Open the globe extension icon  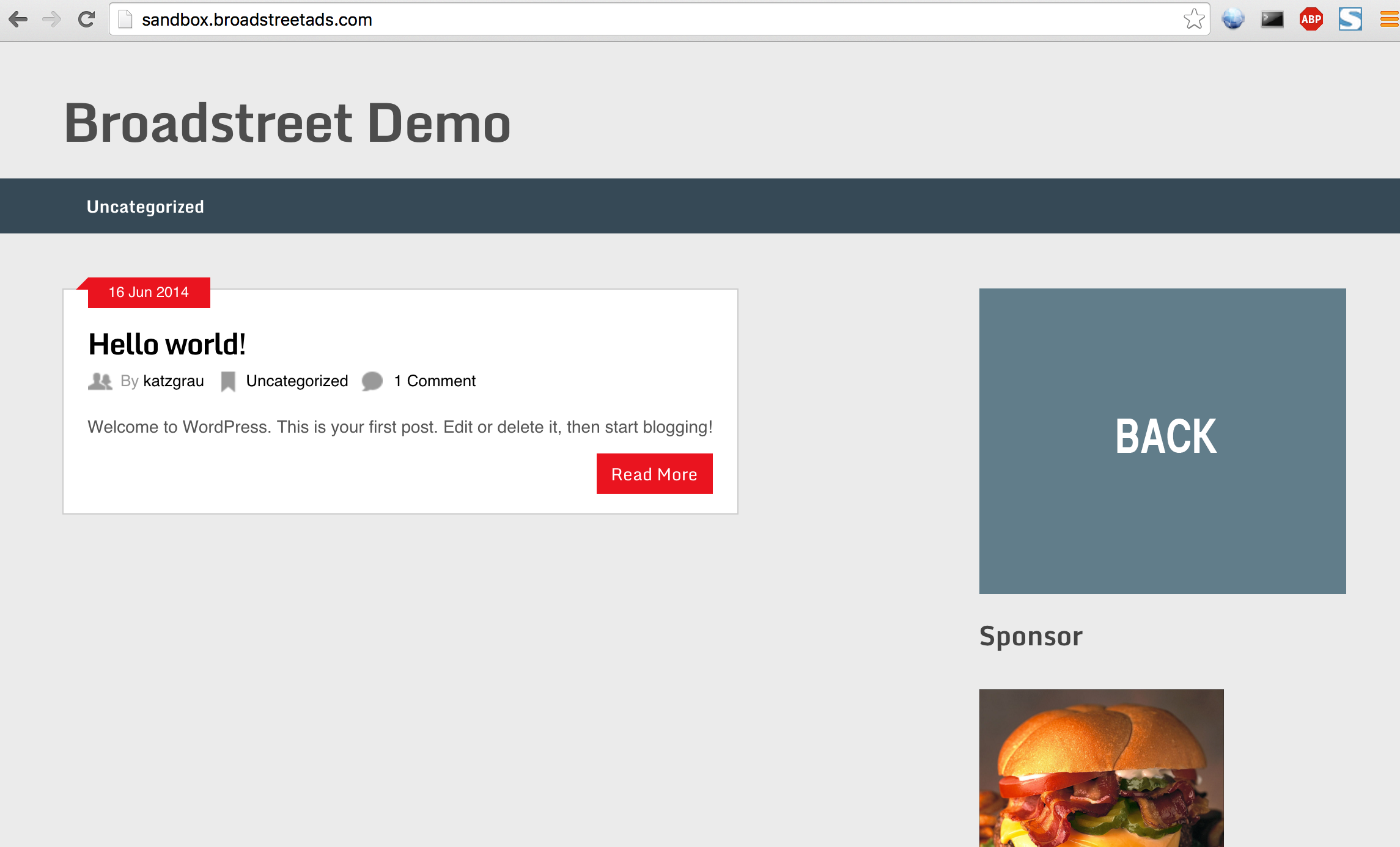tap(1232, 20)
